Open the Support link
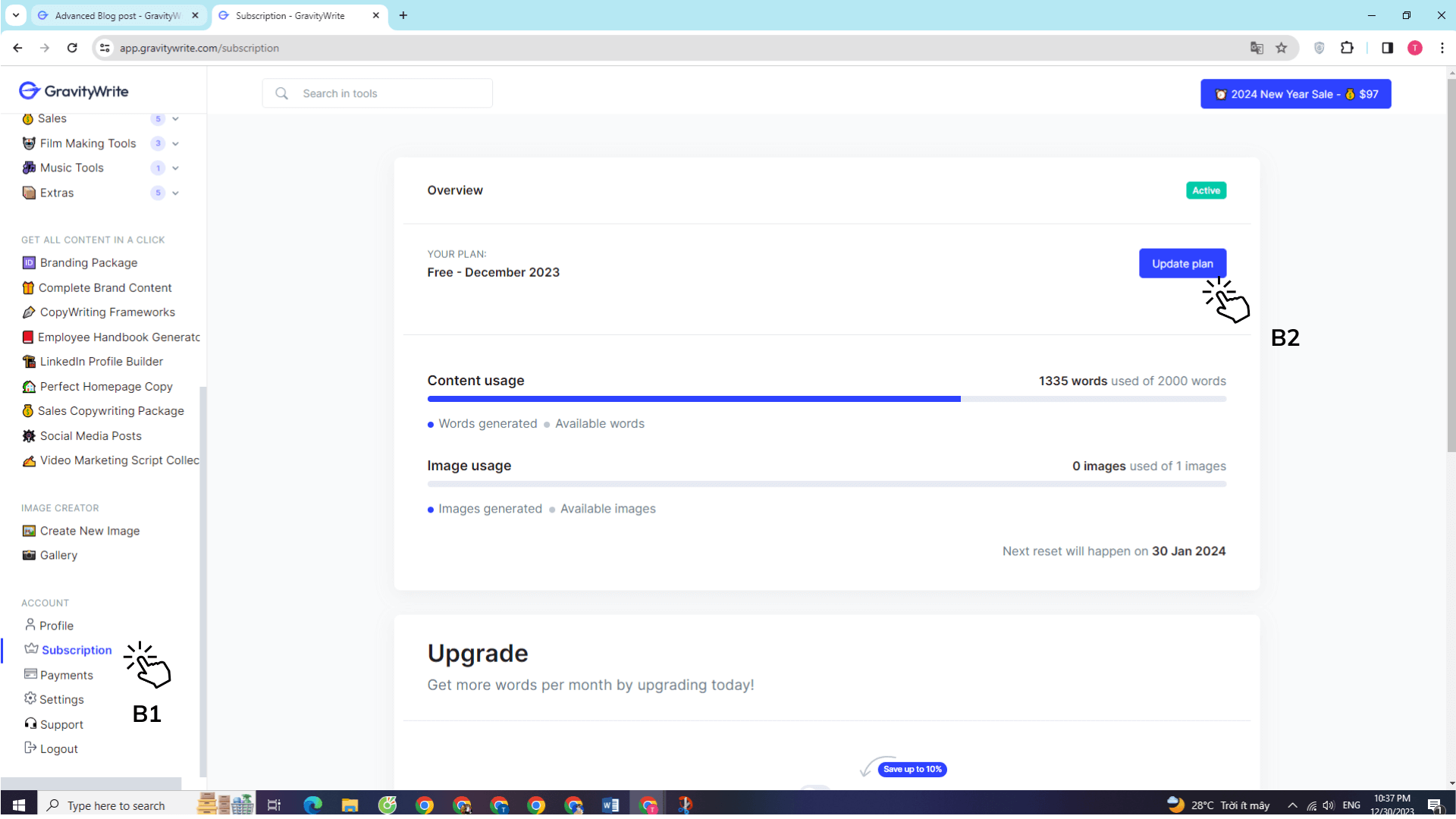Viewport: 1456px width, 819px height. (x=61, y=724)
